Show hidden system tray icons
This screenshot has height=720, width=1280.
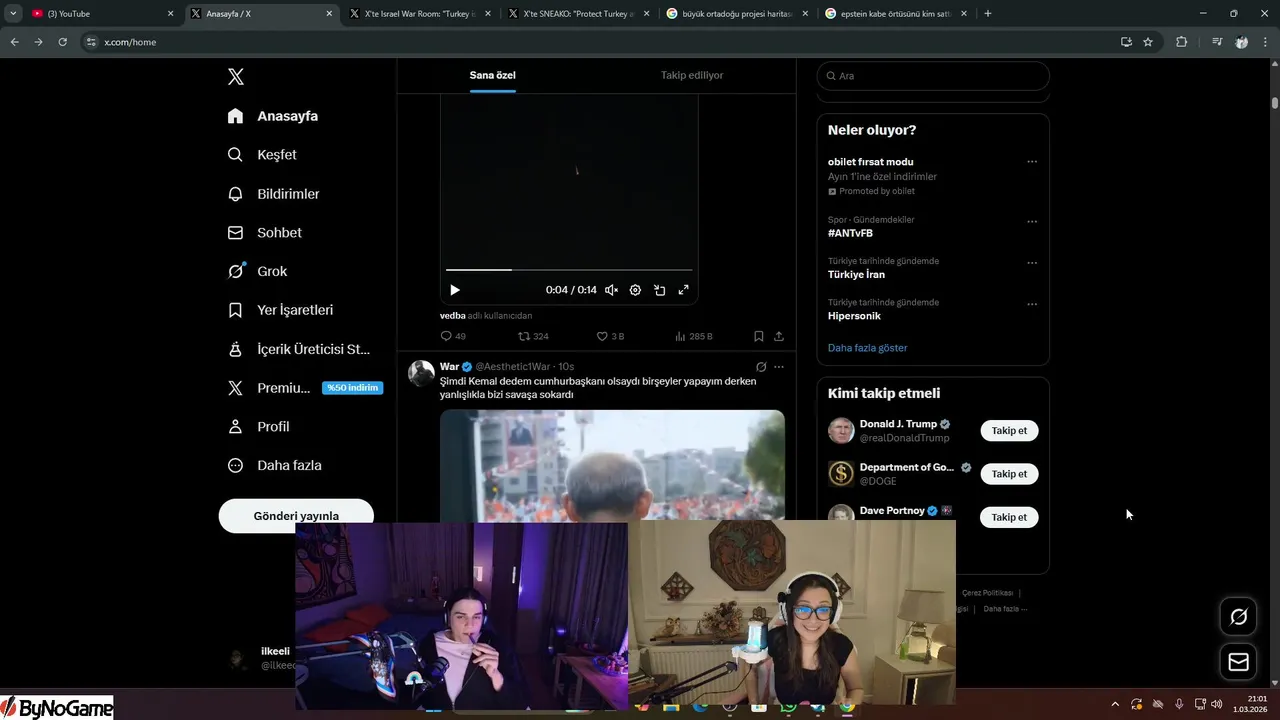(1115, 704)
